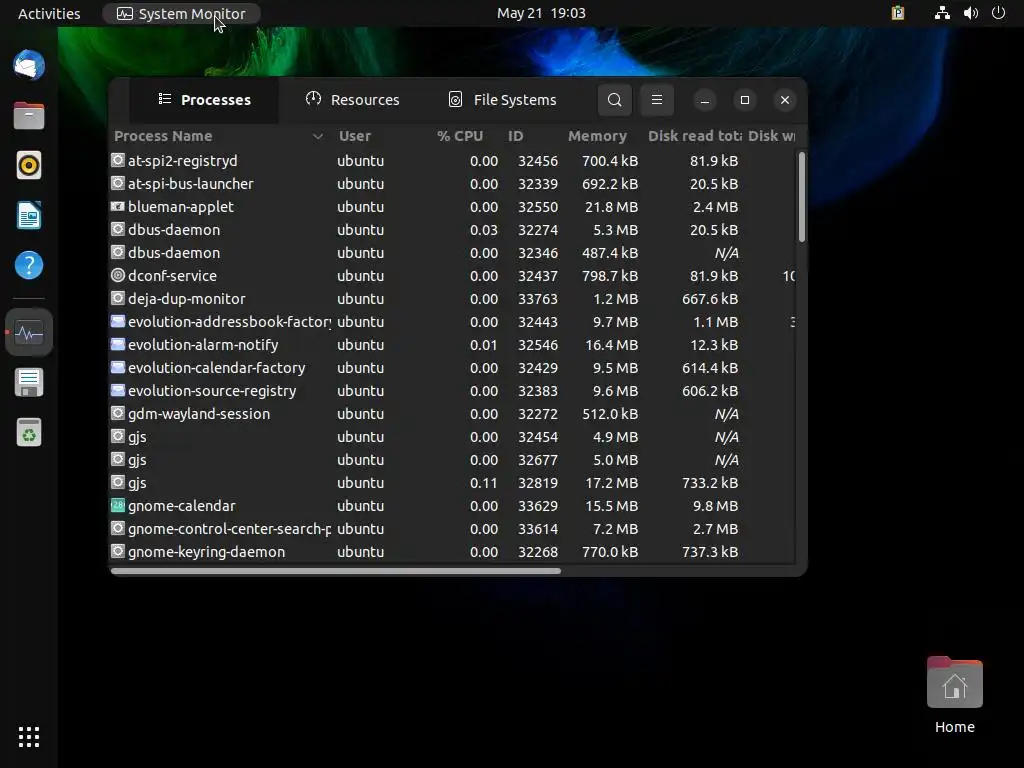Click the 737.3 kB disk read value
The height and width of the screenshot is (768, 1024).
point(710,552)
